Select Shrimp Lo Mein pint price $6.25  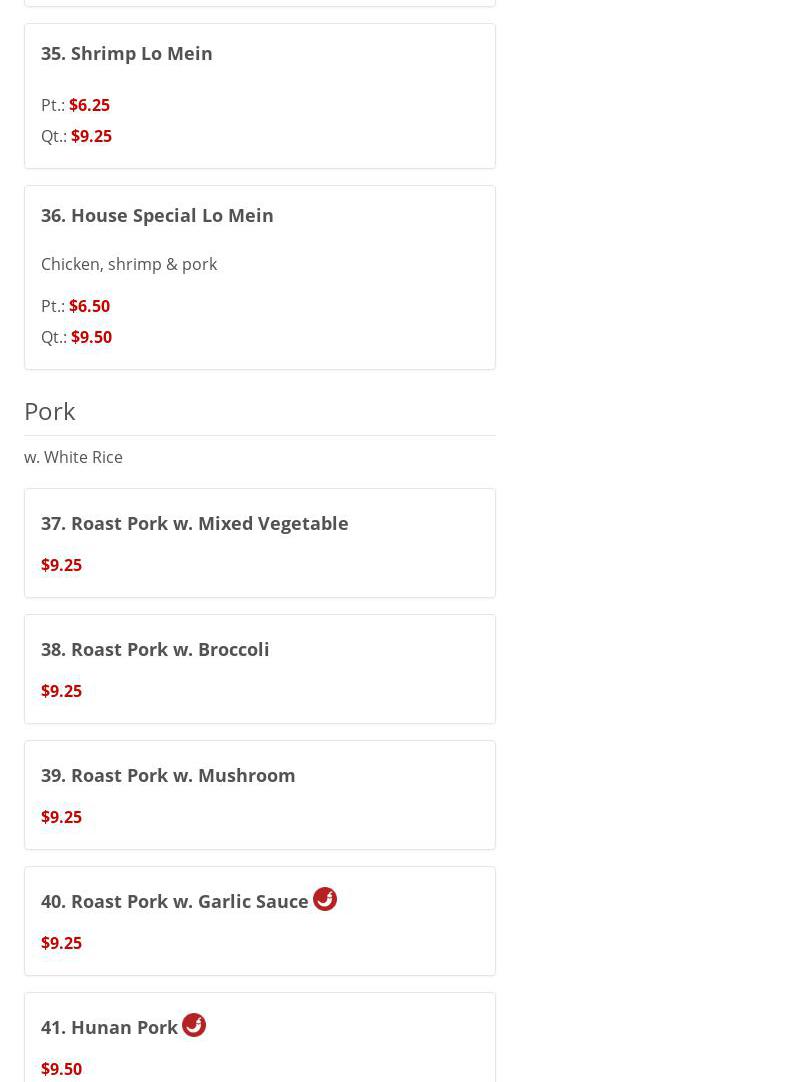pos(89,105)
